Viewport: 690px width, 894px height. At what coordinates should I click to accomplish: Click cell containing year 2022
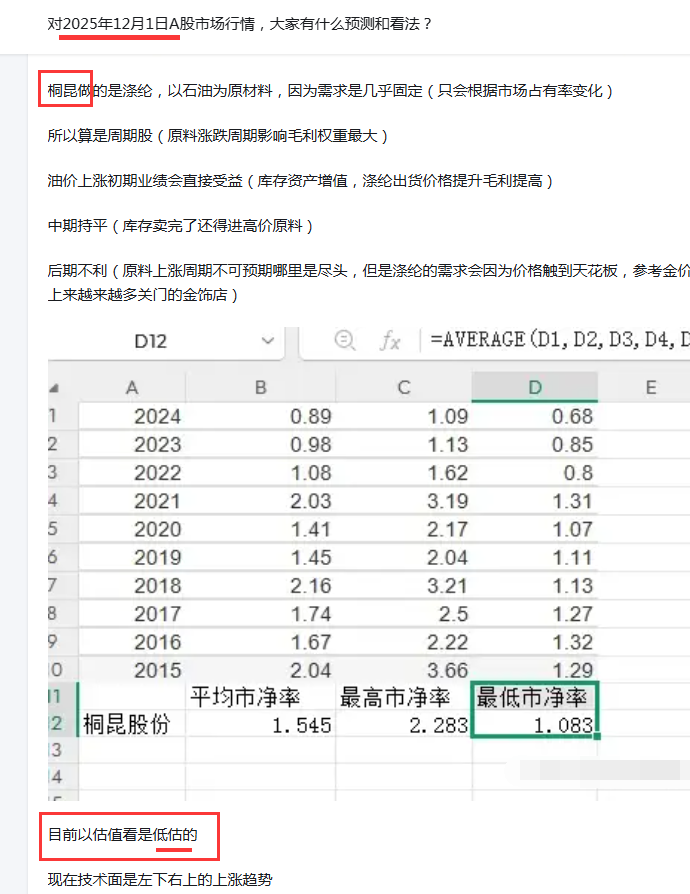click(x=132, y=473)
